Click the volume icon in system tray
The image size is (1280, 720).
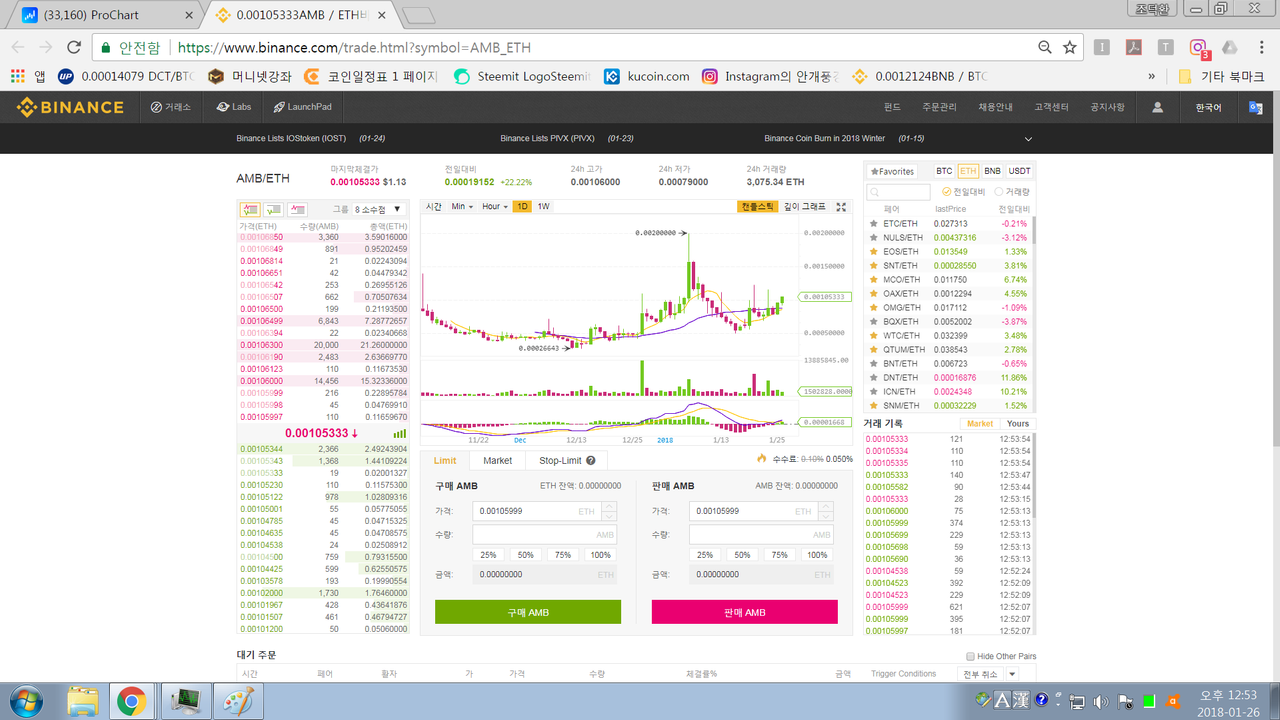point(1102,701)
